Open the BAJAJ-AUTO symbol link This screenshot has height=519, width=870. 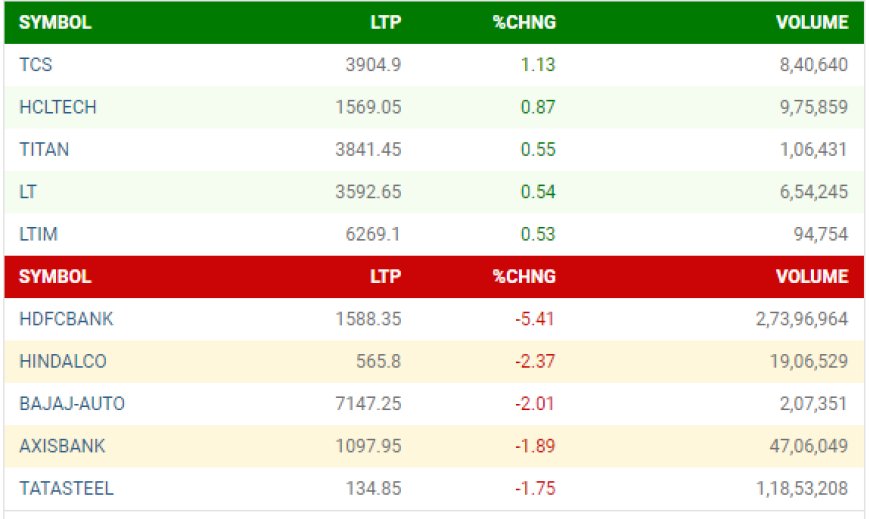tap(72, 403)
